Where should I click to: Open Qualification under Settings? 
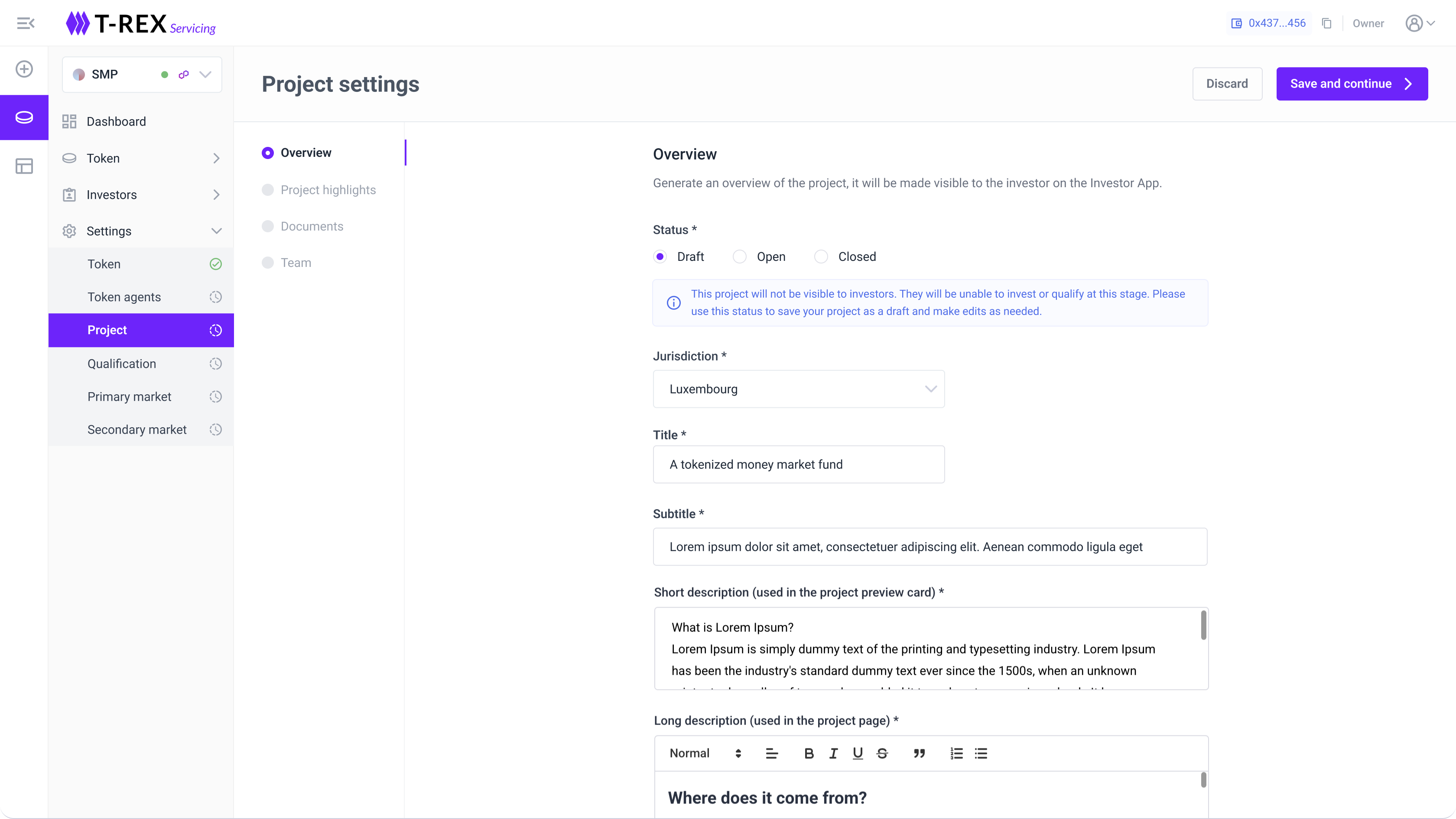(x=121, y=364)
